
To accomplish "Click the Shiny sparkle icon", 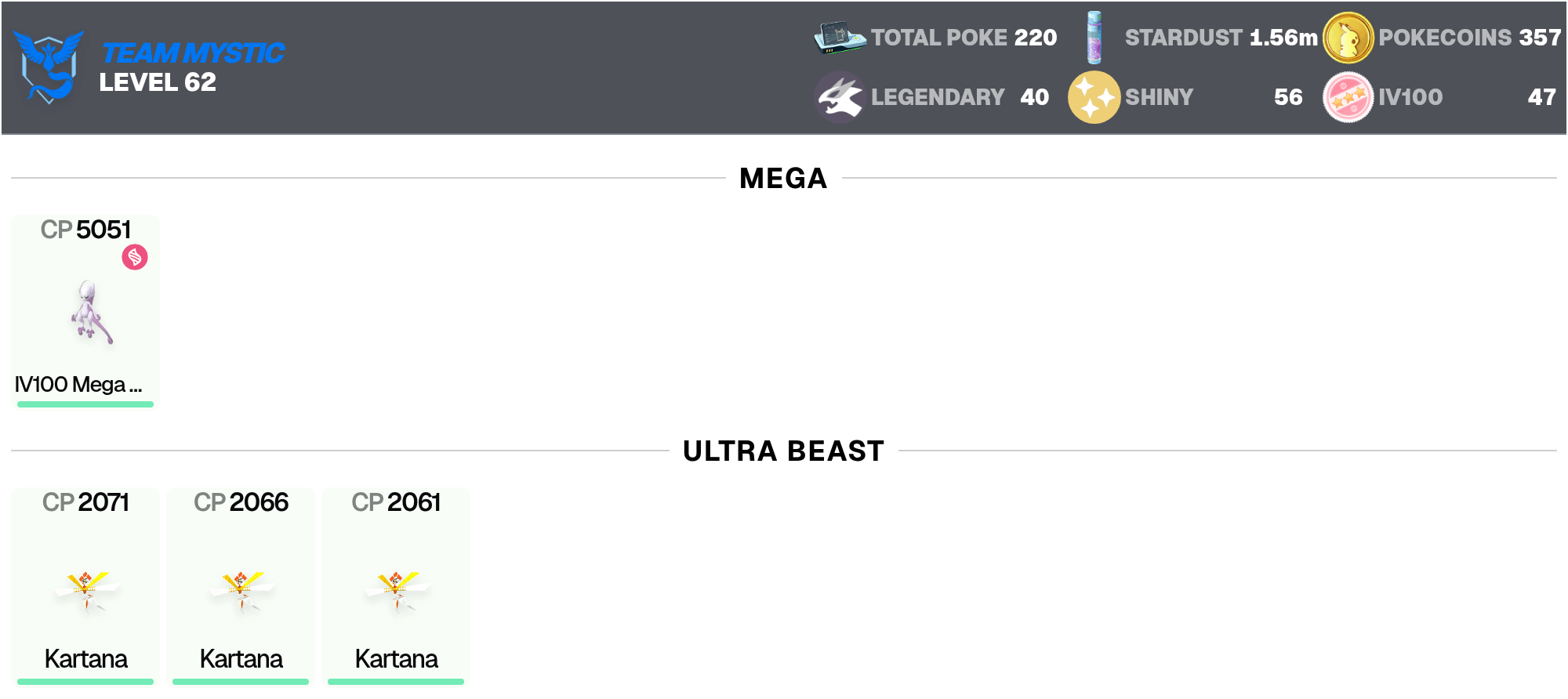I will [x=1094, y=97].
